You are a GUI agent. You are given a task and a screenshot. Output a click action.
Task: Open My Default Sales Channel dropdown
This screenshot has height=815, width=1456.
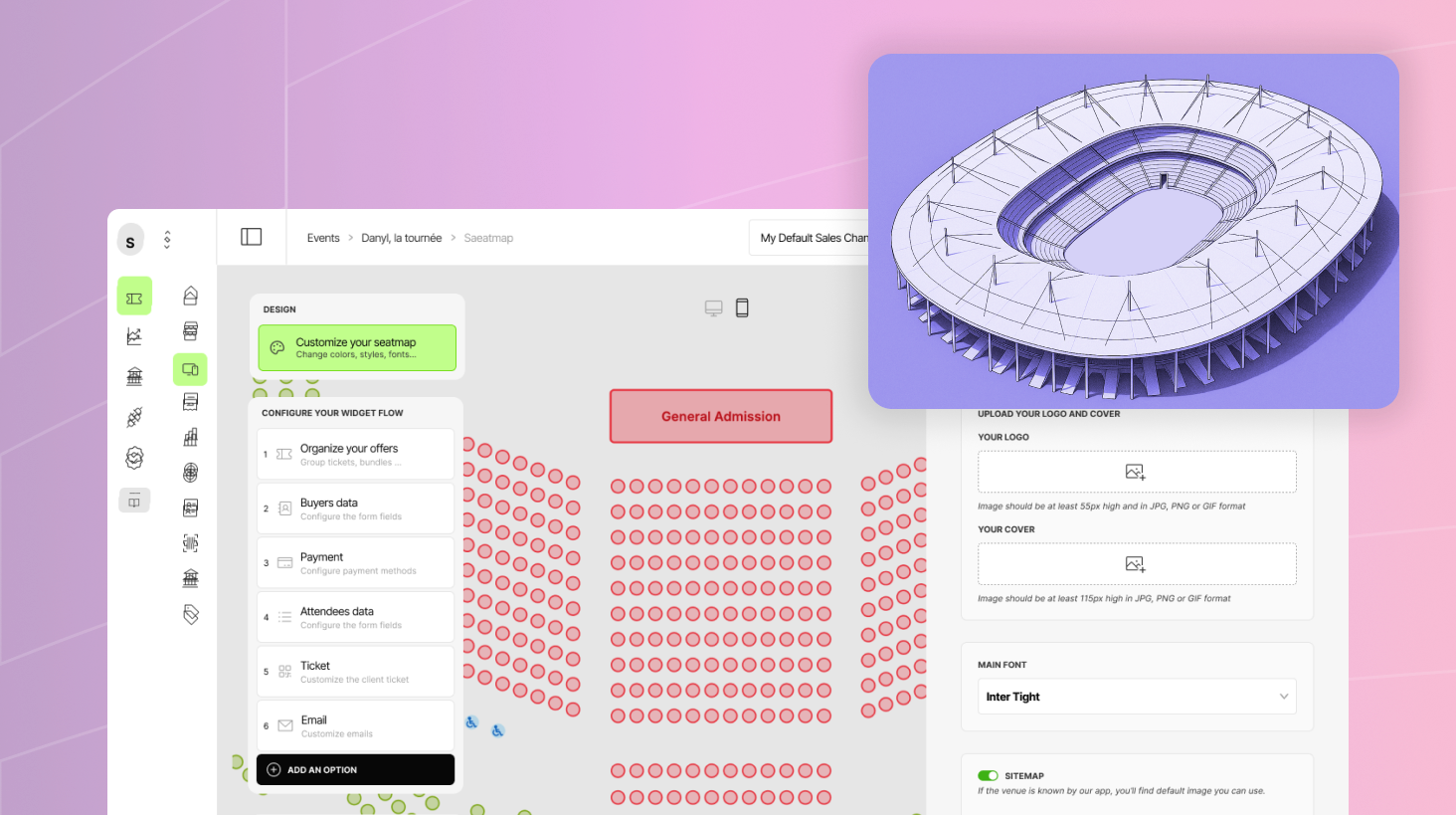tap(811, 238)
